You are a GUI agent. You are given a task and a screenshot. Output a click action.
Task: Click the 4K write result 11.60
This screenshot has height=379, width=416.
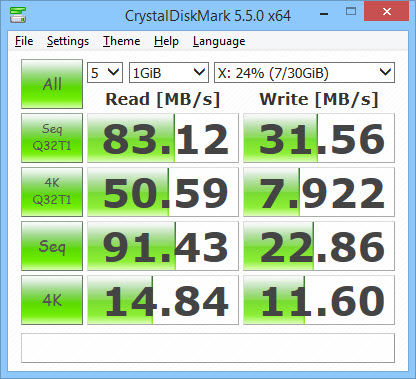click(319, 300)
